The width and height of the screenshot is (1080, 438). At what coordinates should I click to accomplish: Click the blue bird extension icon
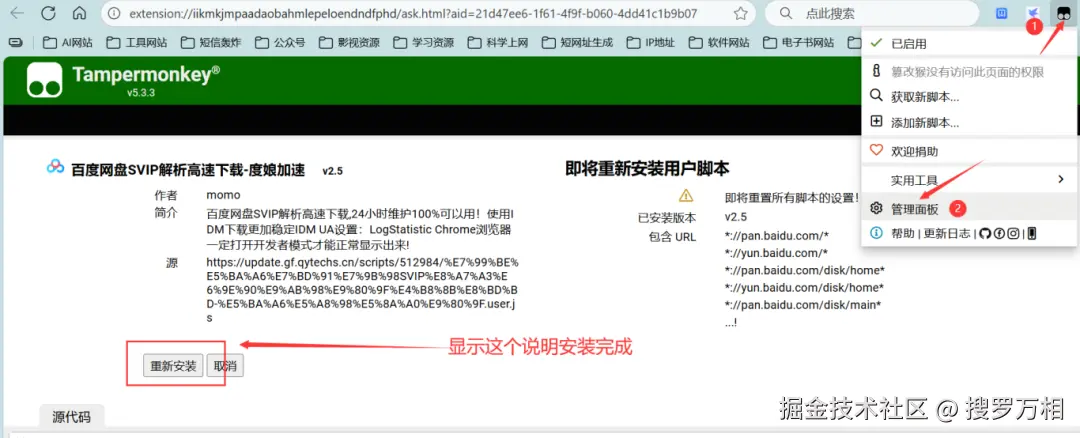point(1032,13)
